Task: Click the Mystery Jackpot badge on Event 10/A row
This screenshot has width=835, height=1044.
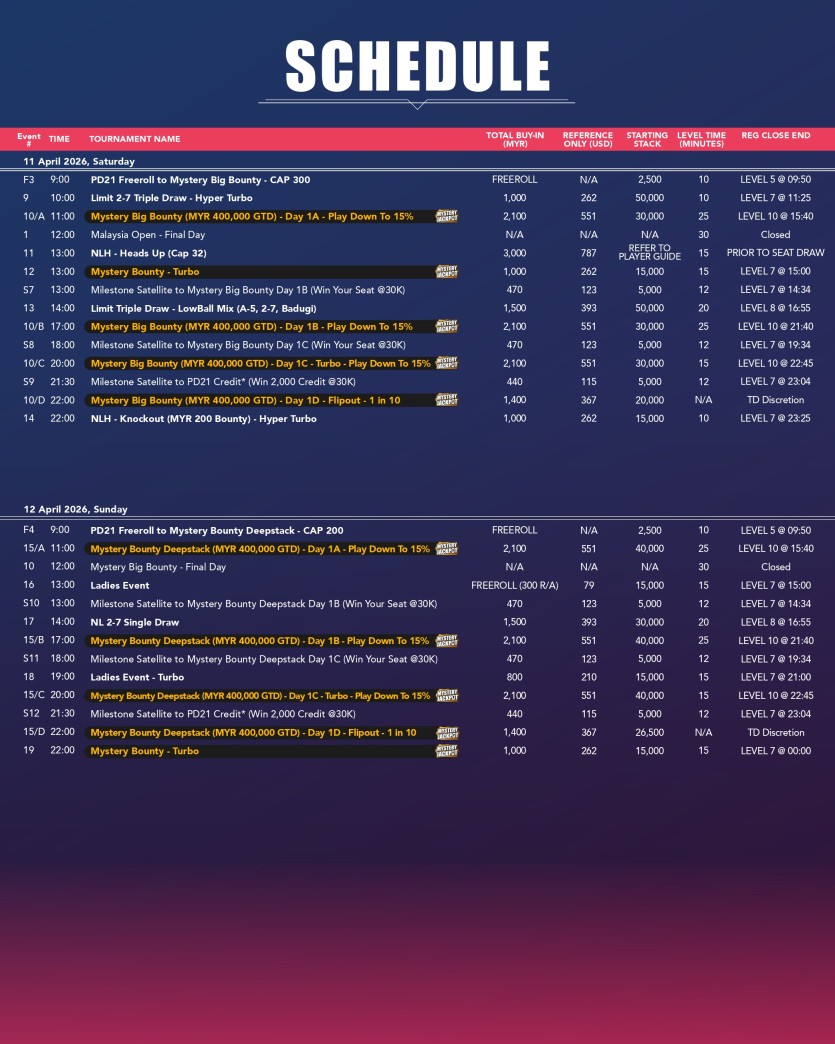Action: pos(446,216)
